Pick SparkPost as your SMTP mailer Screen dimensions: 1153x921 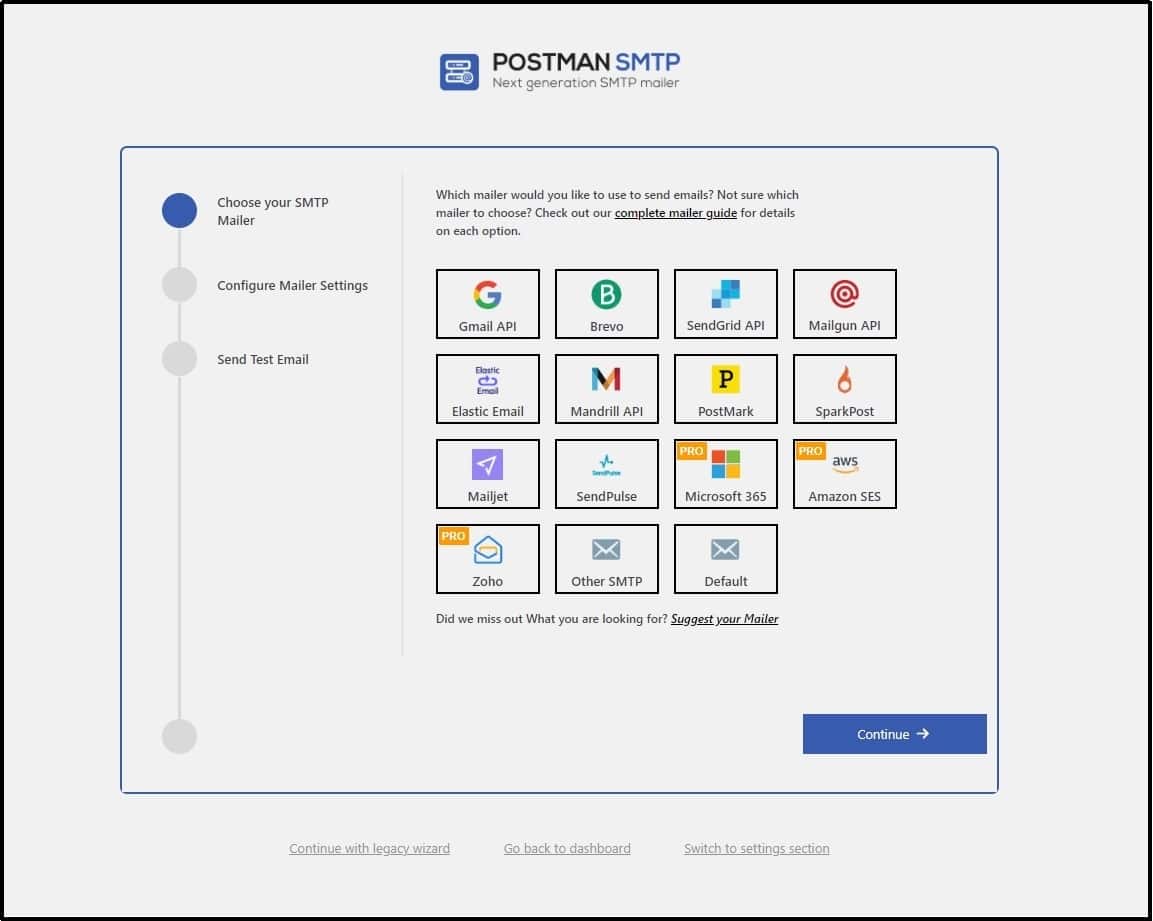click(844, 388)
